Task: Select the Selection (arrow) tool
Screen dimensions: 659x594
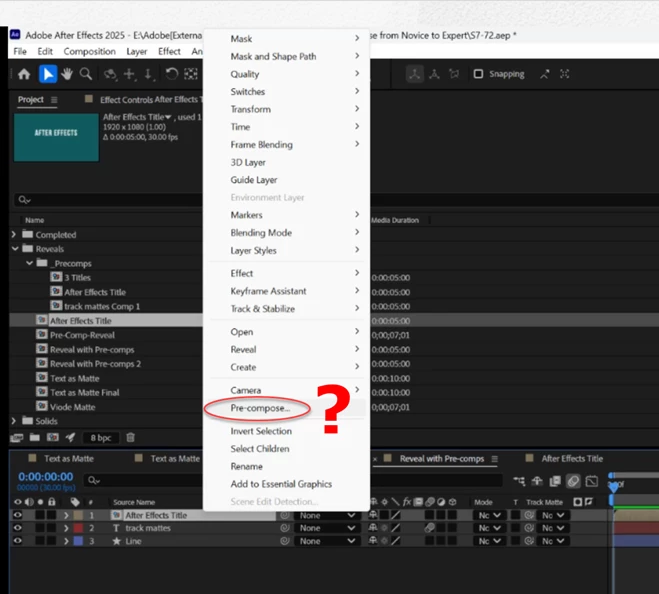Action: (48, 74)
